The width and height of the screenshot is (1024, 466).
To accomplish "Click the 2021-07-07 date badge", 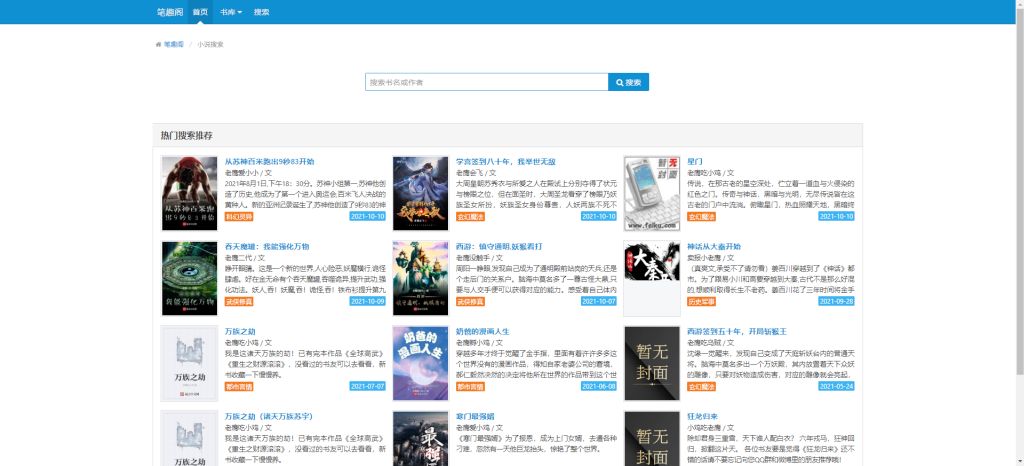I will click(x=368, y=386).
